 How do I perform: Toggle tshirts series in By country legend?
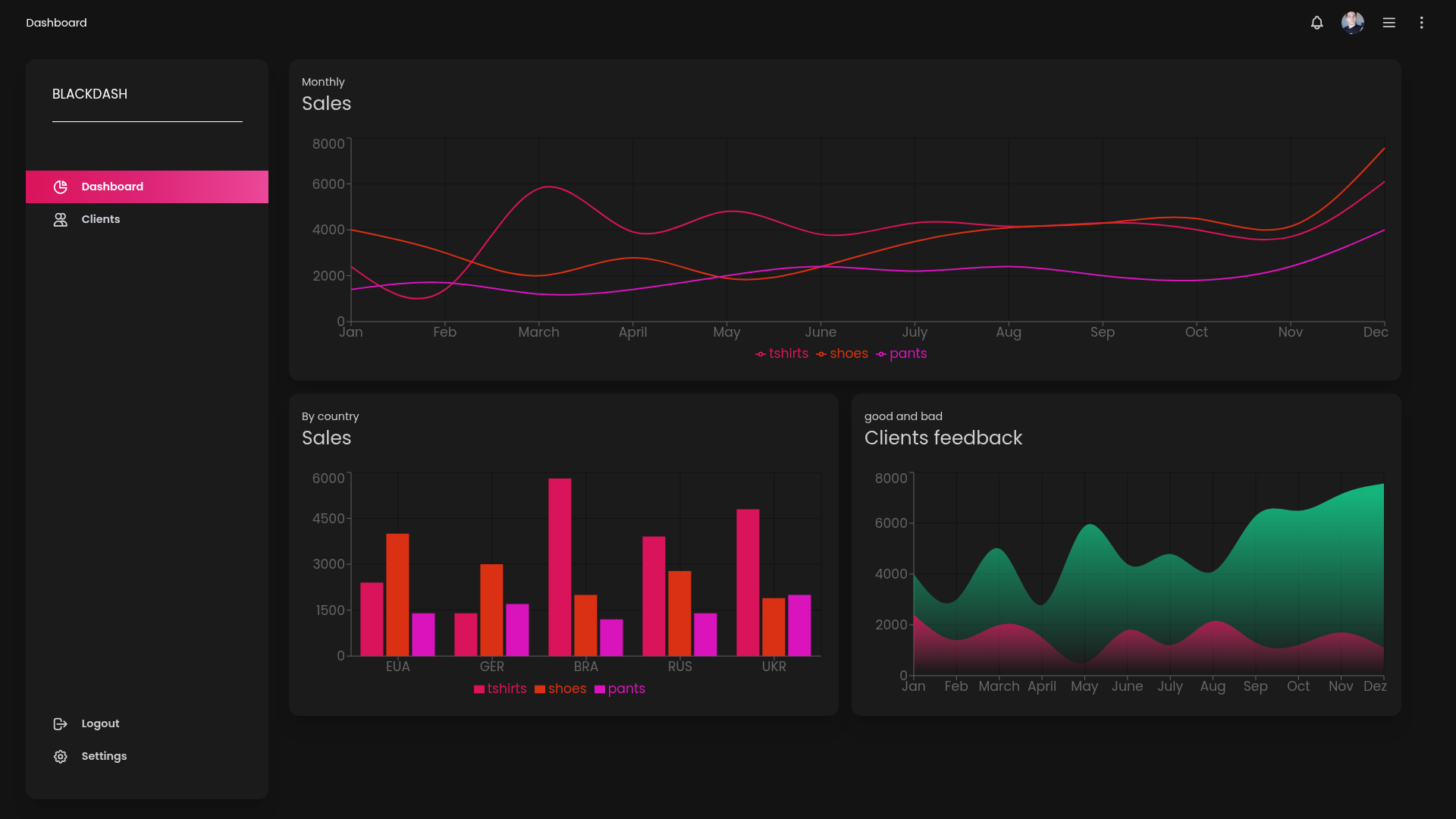(x=500, y=689)
